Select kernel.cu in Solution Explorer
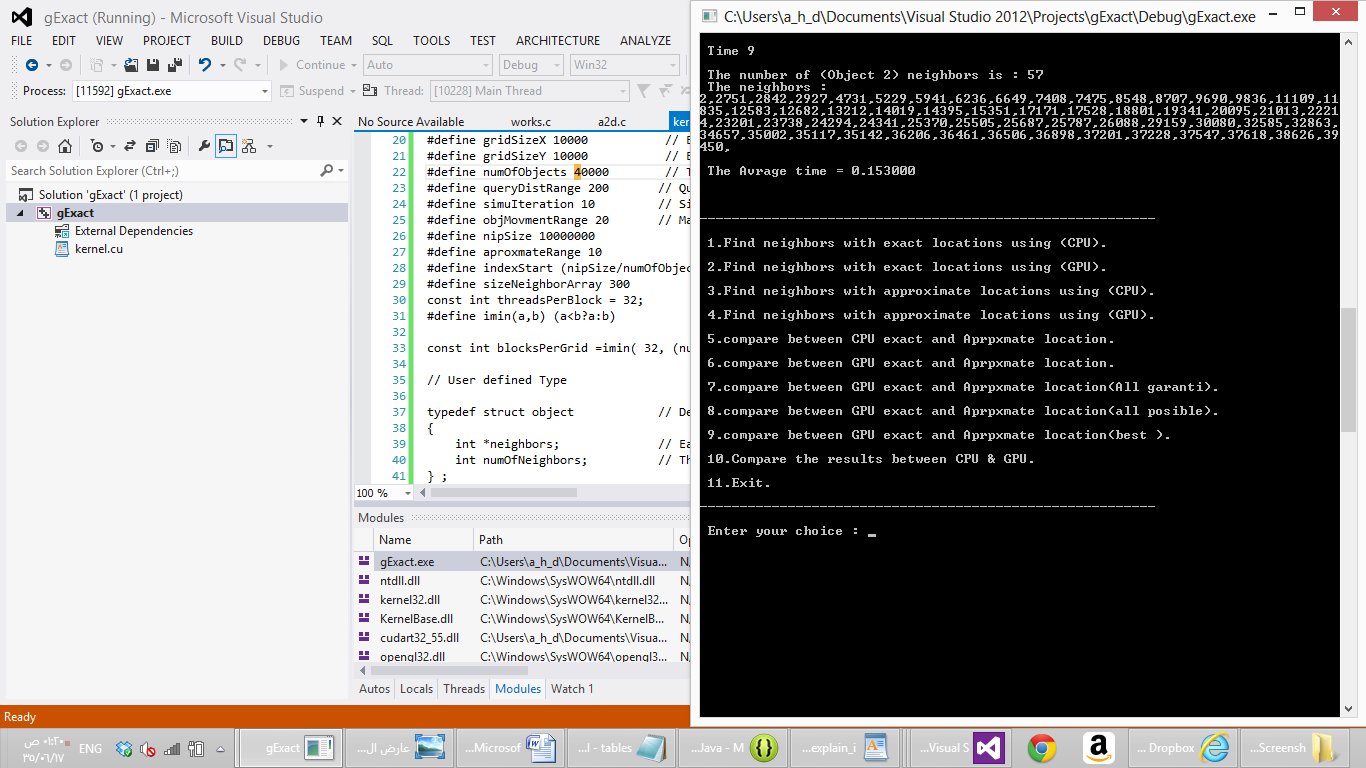The width and height of the screenshot is (1366, 768). click(x=99, y=249)
